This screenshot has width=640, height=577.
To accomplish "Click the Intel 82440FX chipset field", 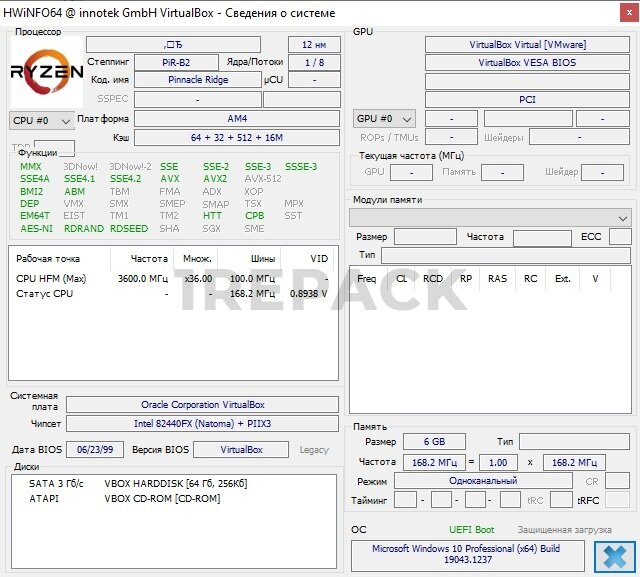I will [x=203, y=424].
